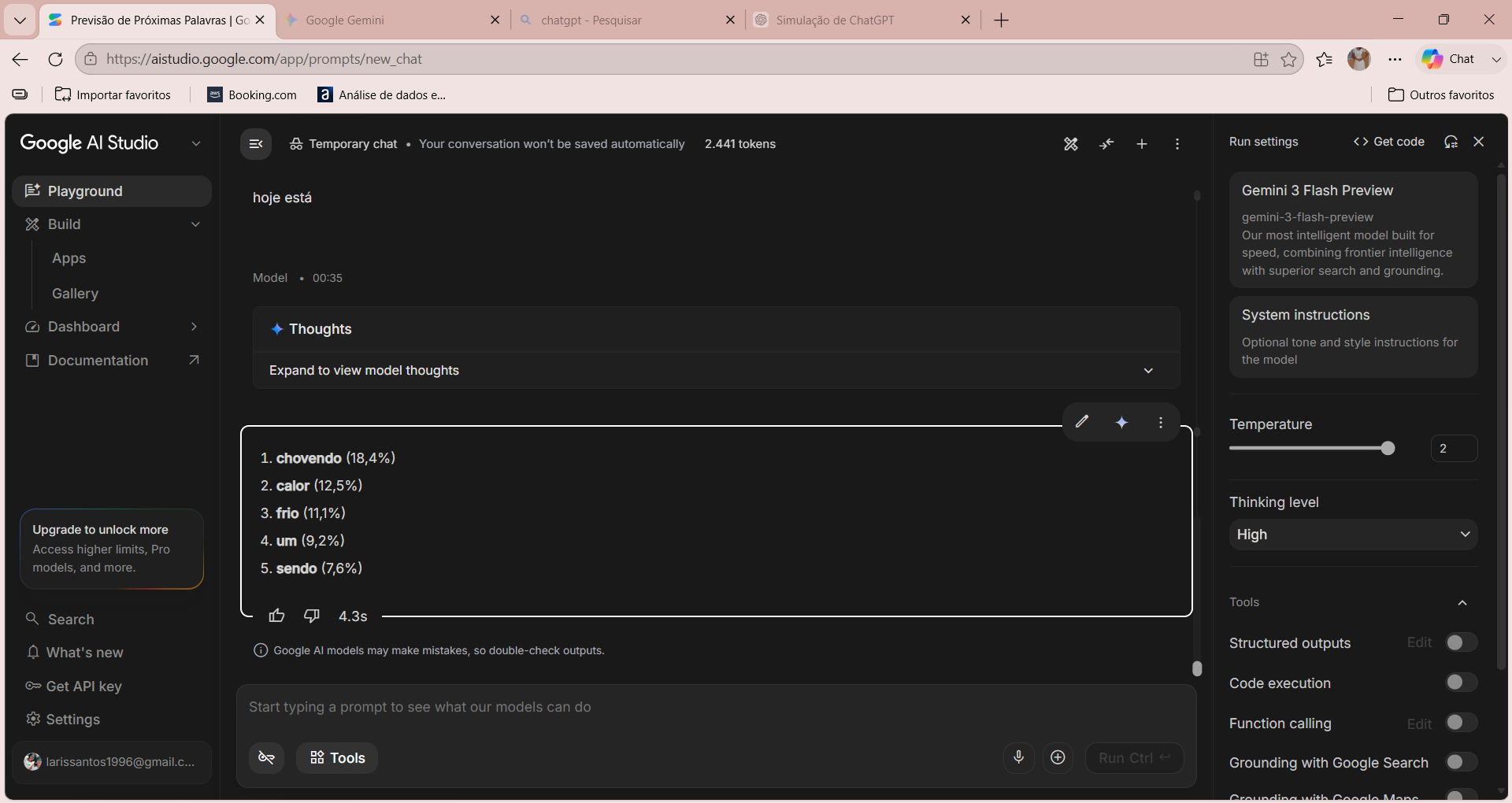1512x803 pixels.
Task: Click the info icon beside mistakes notice
Action: pyautogui.click(x=261, y=650)
